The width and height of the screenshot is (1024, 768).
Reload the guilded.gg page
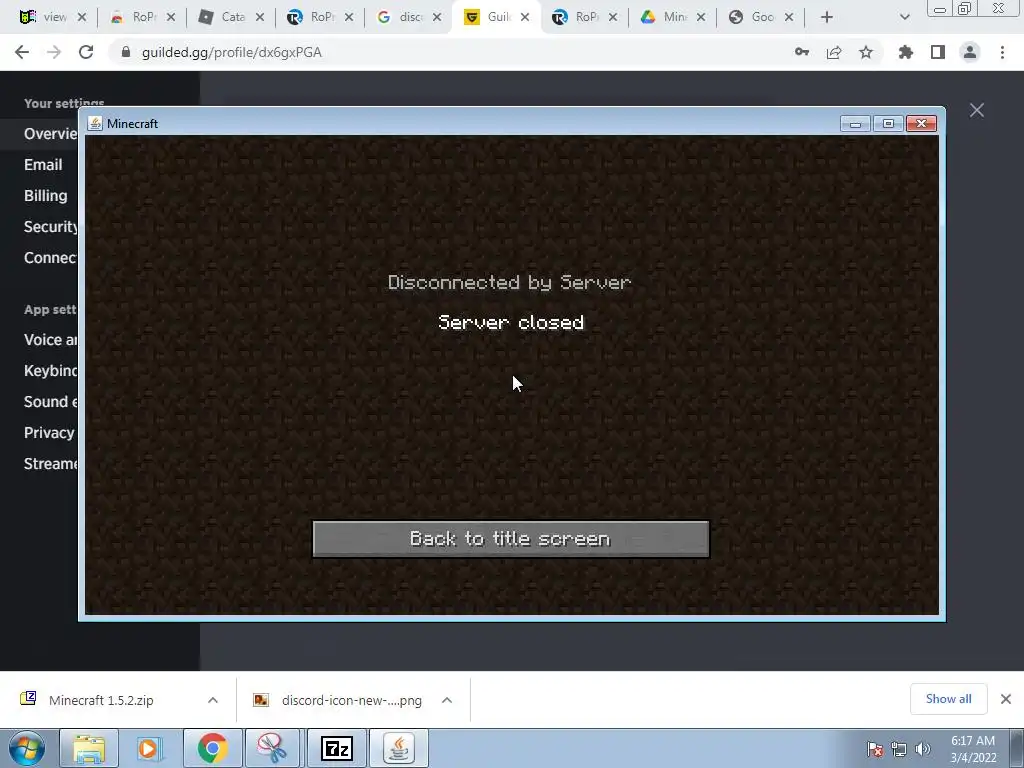(x=86, y=52)
